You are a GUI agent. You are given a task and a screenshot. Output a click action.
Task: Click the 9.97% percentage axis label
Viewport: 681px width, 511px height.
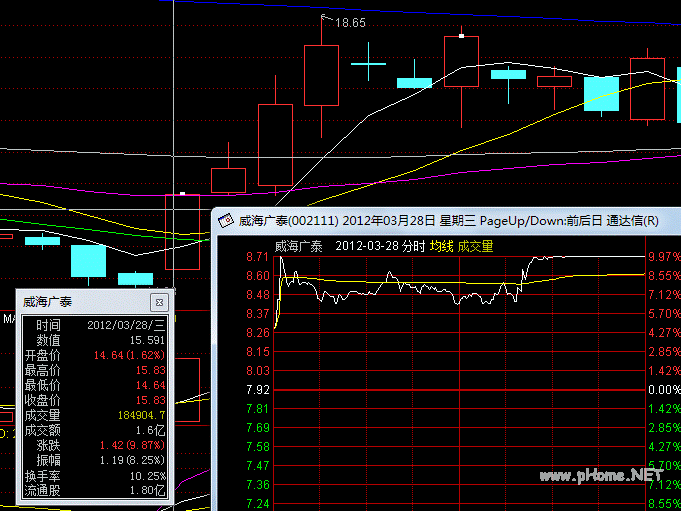(664, 257)
